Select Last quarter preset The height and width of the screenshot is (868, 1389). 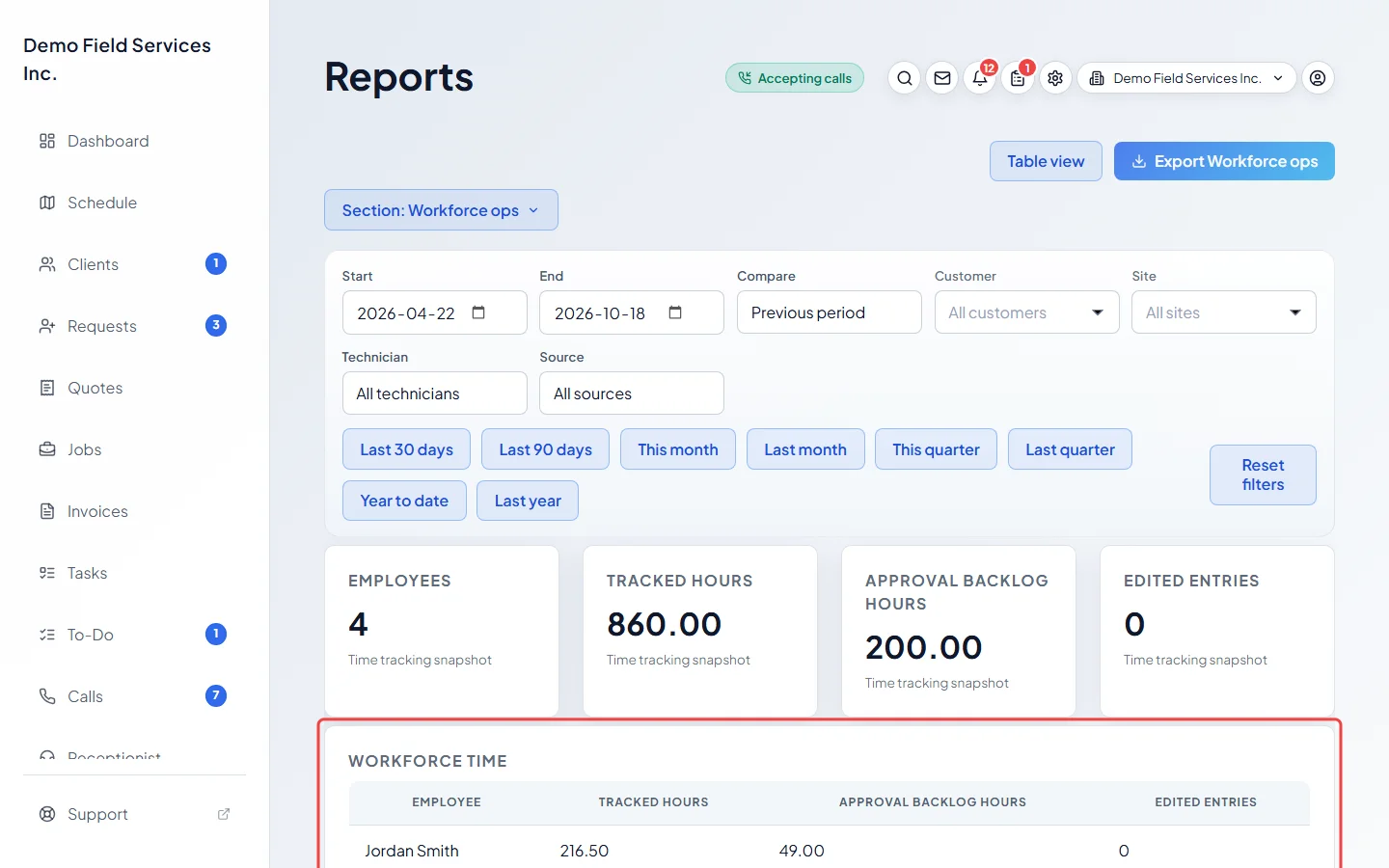pyautogui.click(x=1070, y=449)
